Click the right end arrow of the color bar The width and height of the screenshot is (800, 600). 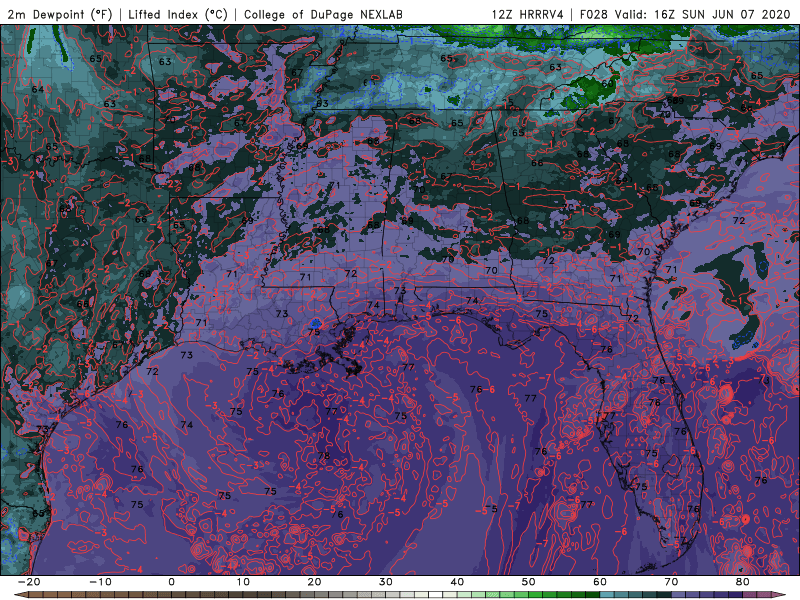click(x=780, y=595)
